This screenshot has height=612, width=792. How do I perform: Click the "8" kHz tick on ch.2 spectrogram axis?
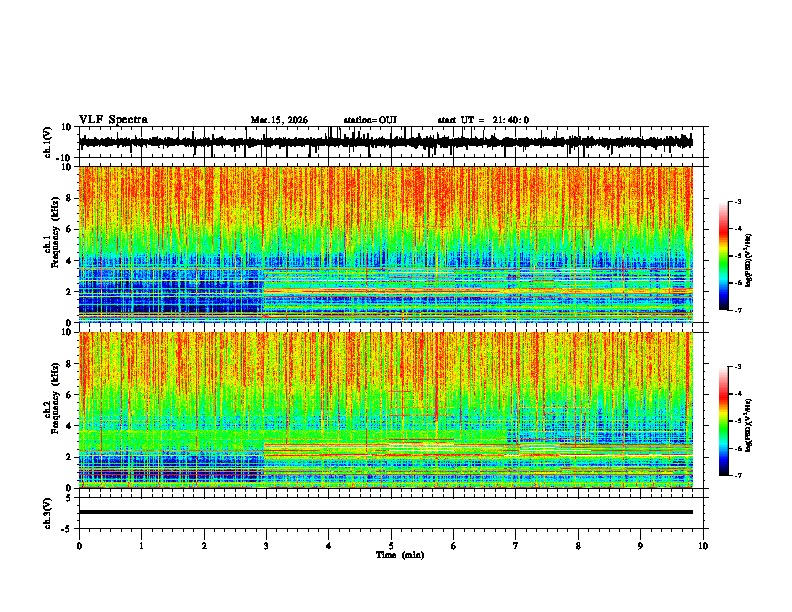click(x=70, y=364)
